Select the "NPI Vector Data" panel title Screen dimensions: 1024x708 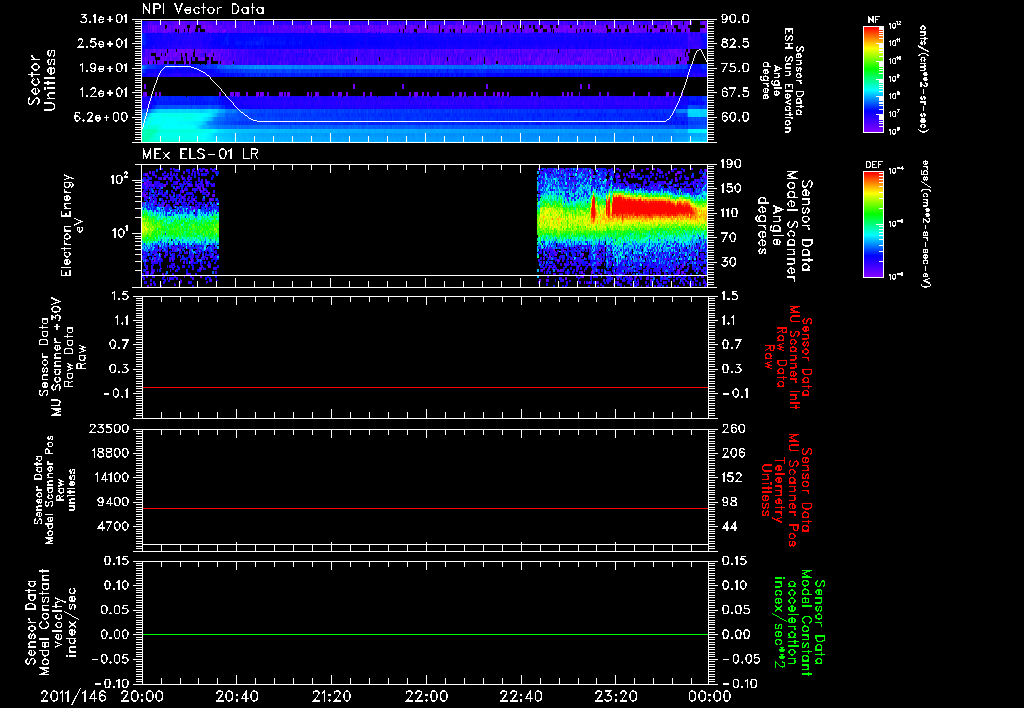[x=204, y=9]
